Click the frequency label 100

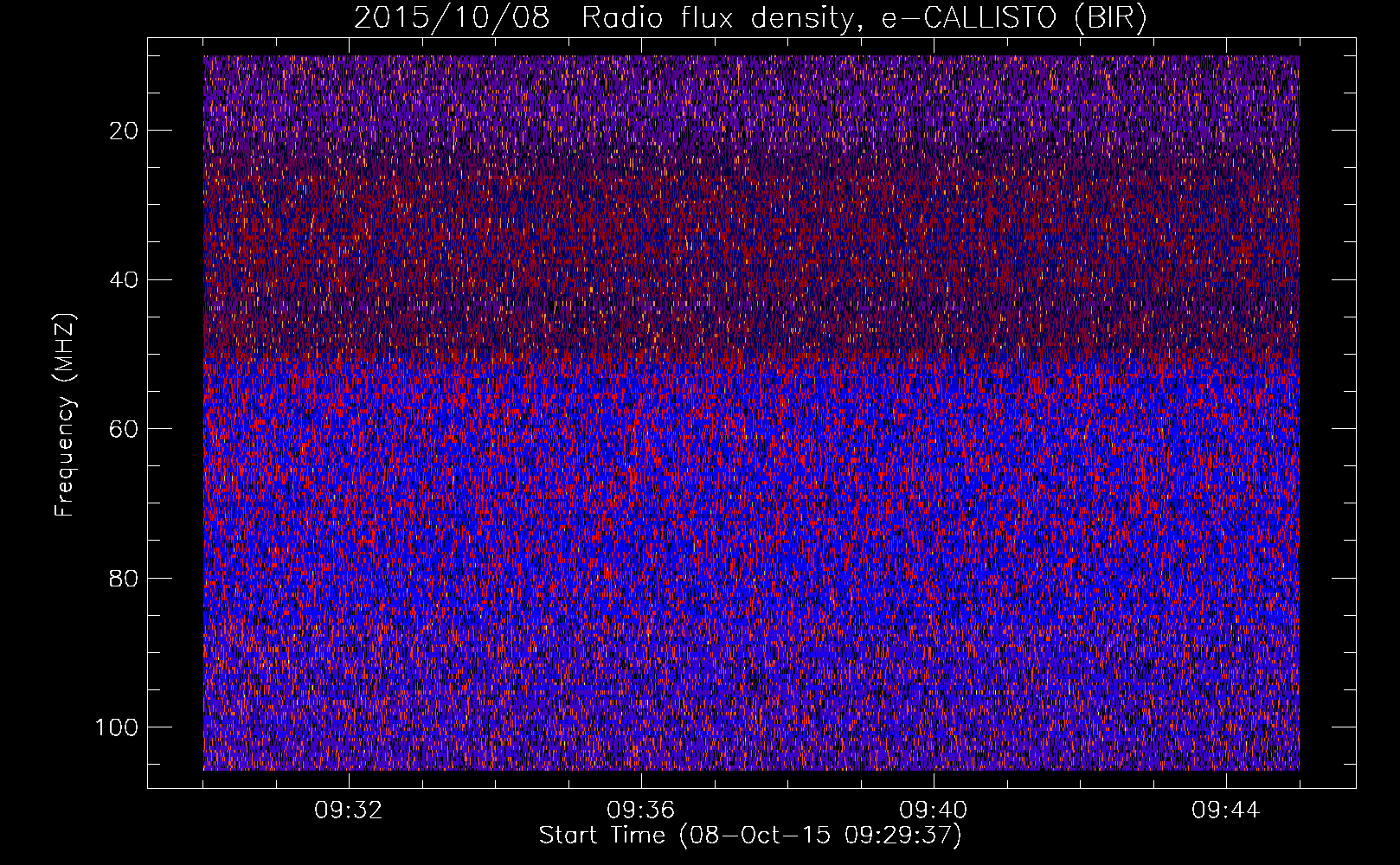[x=117, y=727]
